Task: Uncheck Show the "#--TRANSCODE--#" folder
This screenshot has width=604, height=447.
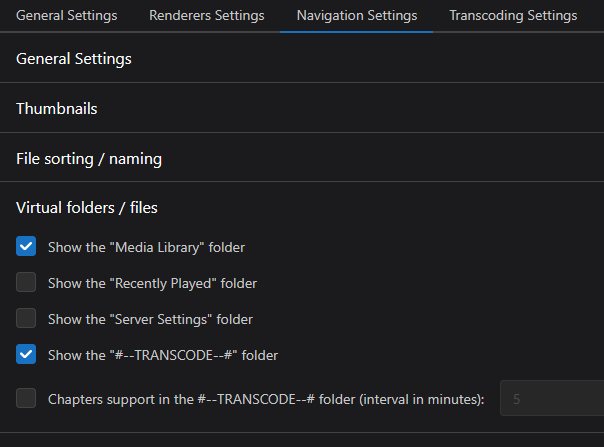Action: (x=26, y=354)
